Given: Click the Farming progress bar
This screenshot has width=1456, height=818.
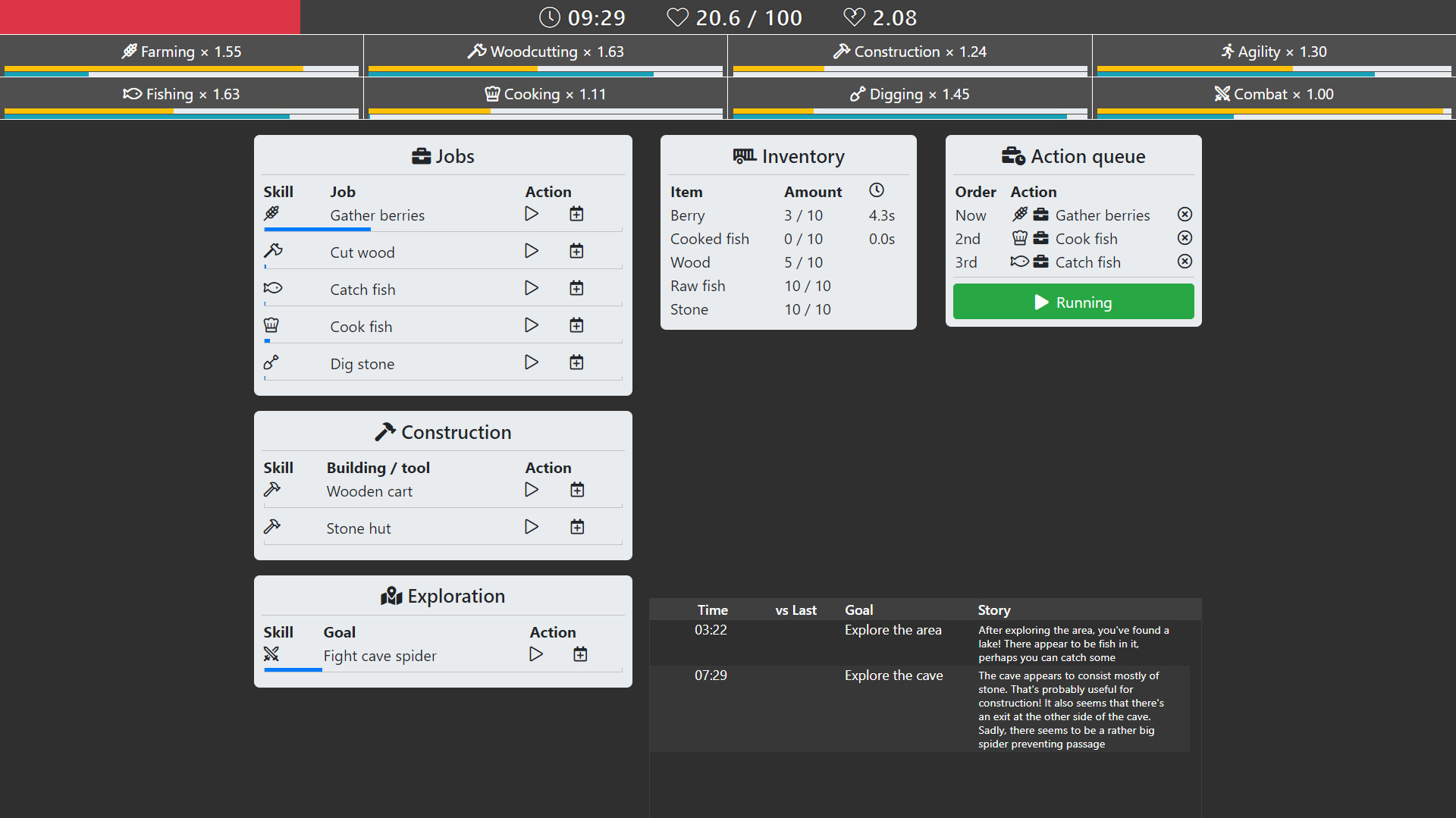Looking at the screenshot, I should click(182, 71).
